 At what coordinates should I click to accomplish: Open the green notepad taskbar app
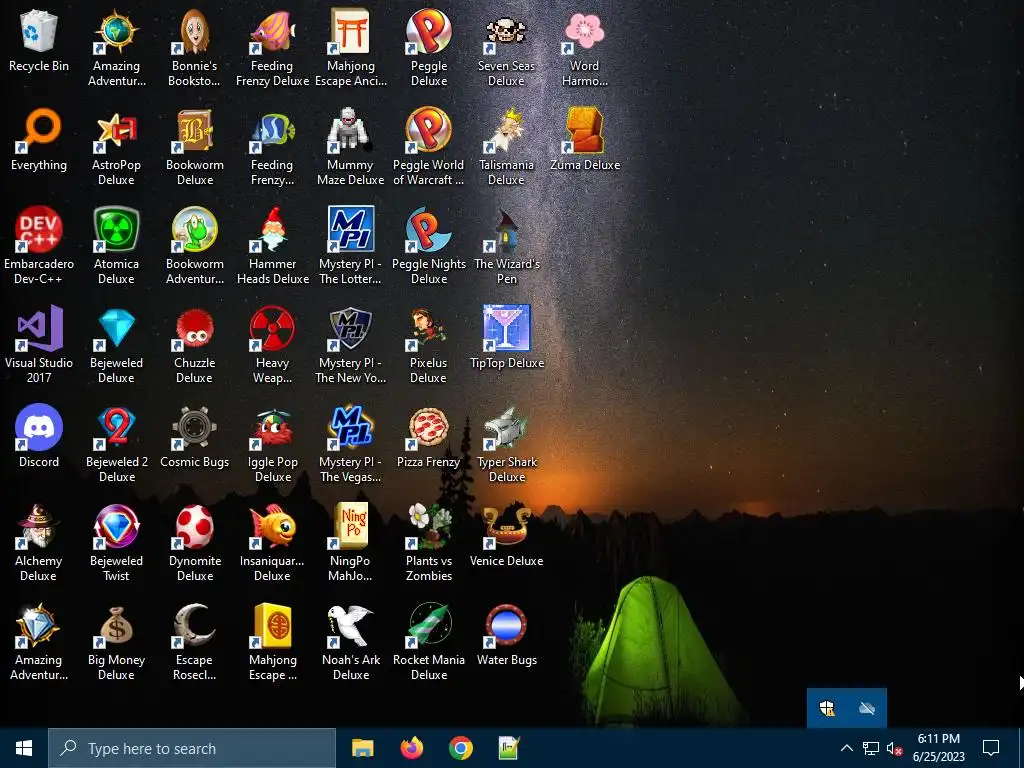click(x=509, y=748)
